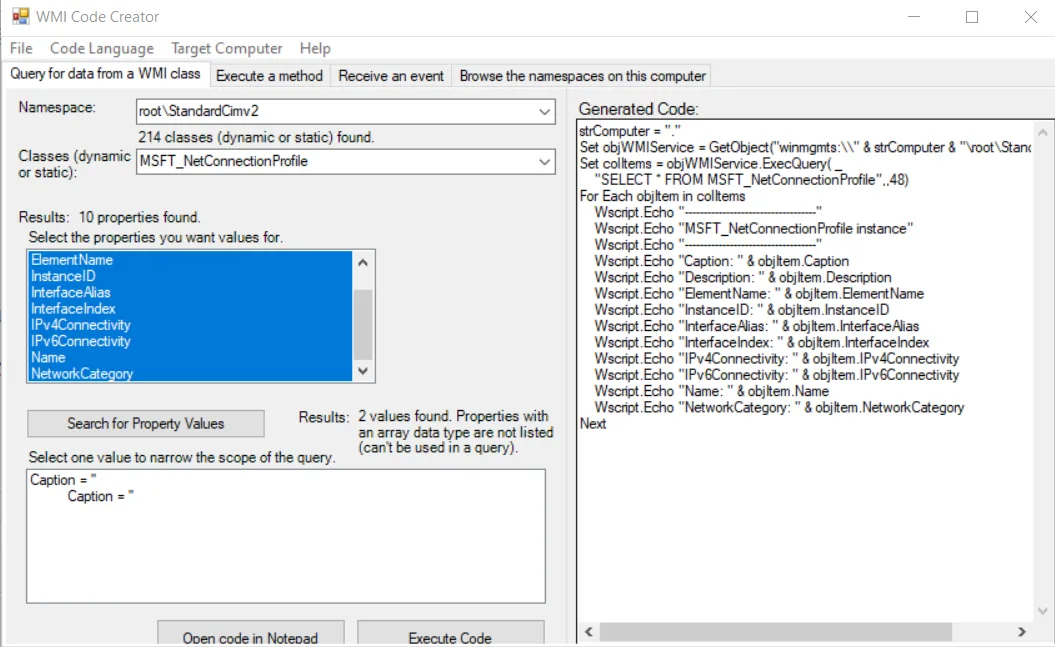
Task: Switch to the Execute a method tab
Action: (x=269, y=76)
